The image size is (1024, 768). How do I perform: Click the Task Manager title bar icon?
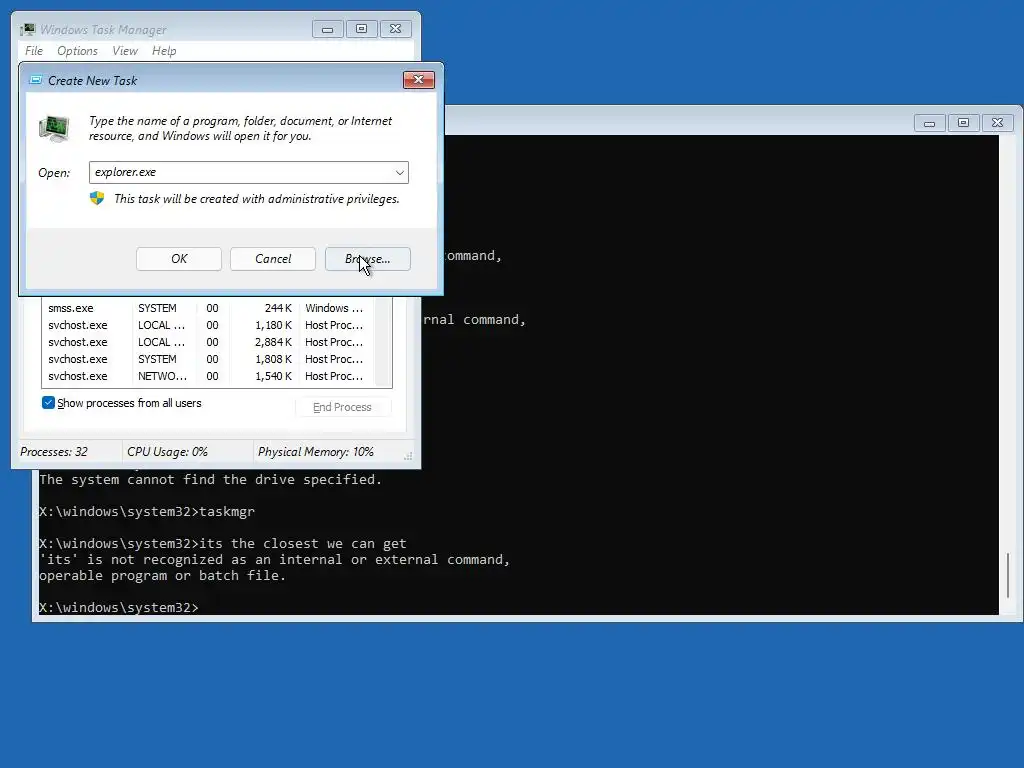click(27, 29)
